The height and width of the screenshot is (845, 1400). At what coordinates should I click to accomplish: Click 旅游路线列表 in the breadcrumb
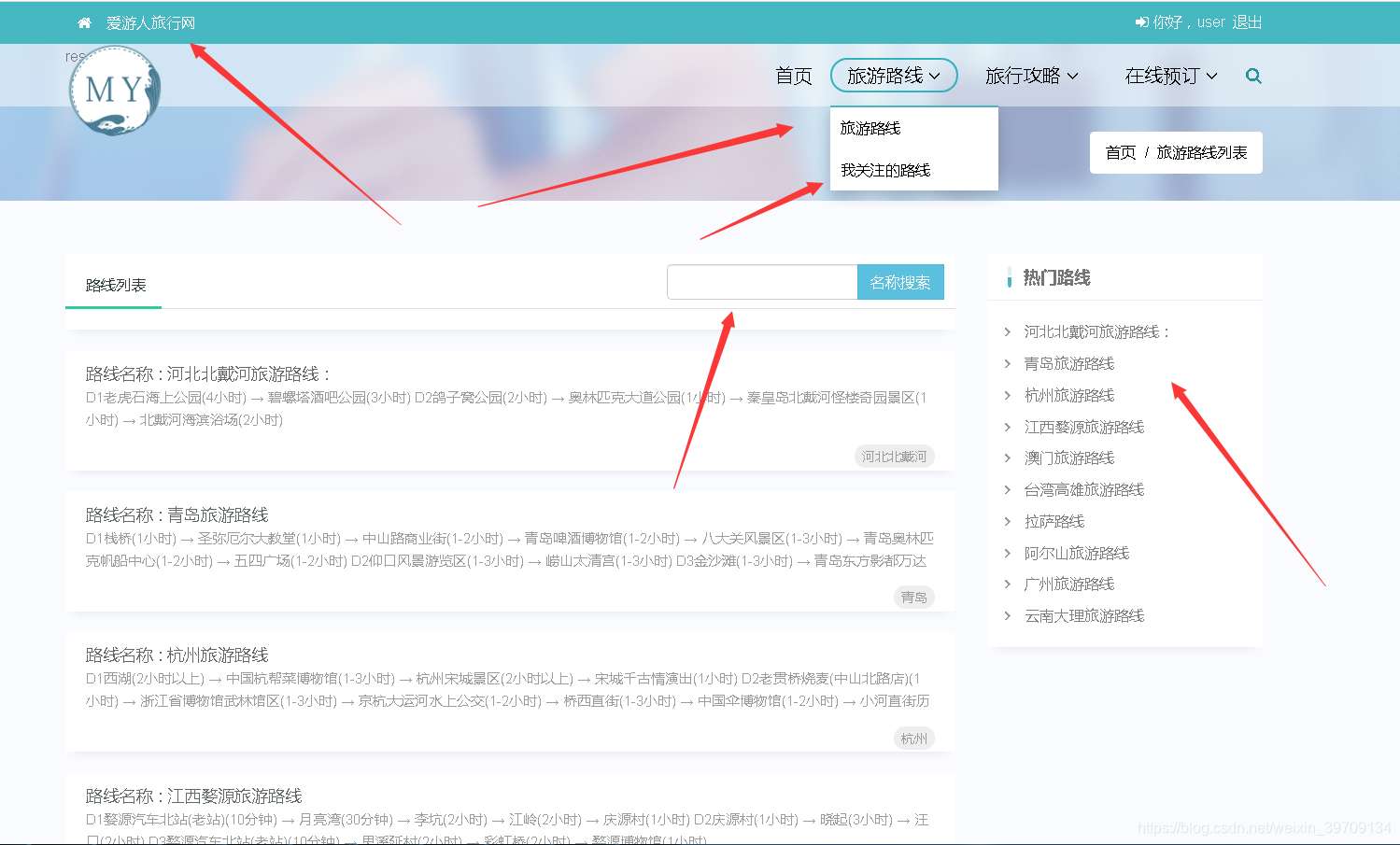[1202, 152]
